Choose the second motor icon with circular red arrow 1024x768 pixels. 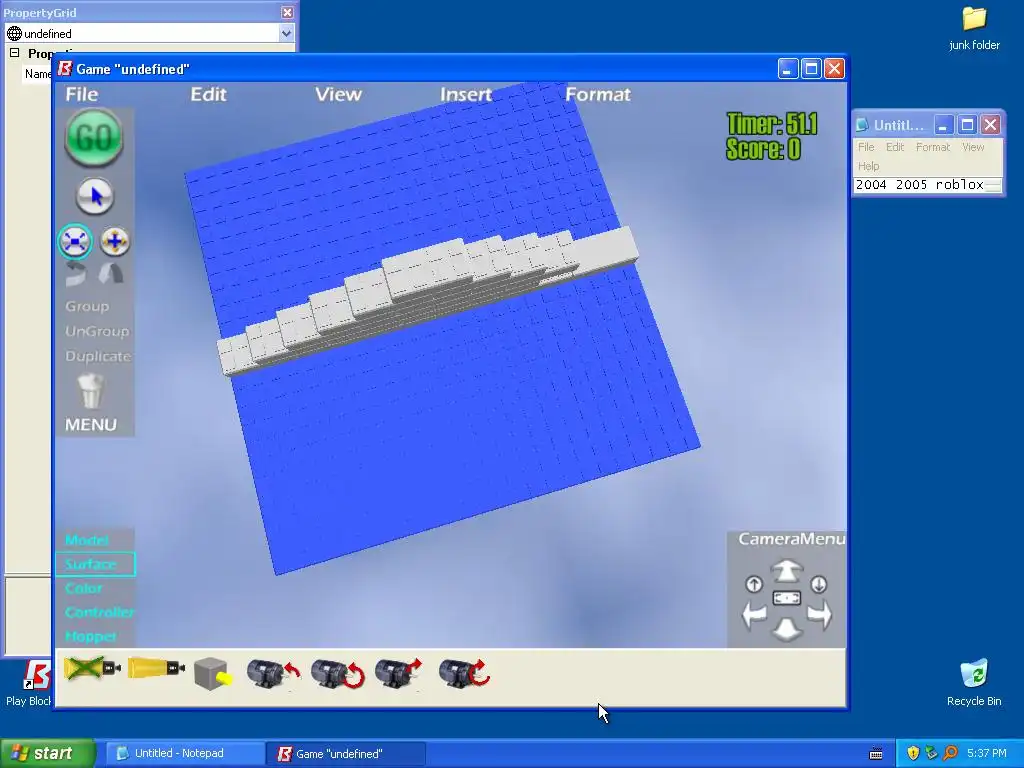[x=337, y=673]
